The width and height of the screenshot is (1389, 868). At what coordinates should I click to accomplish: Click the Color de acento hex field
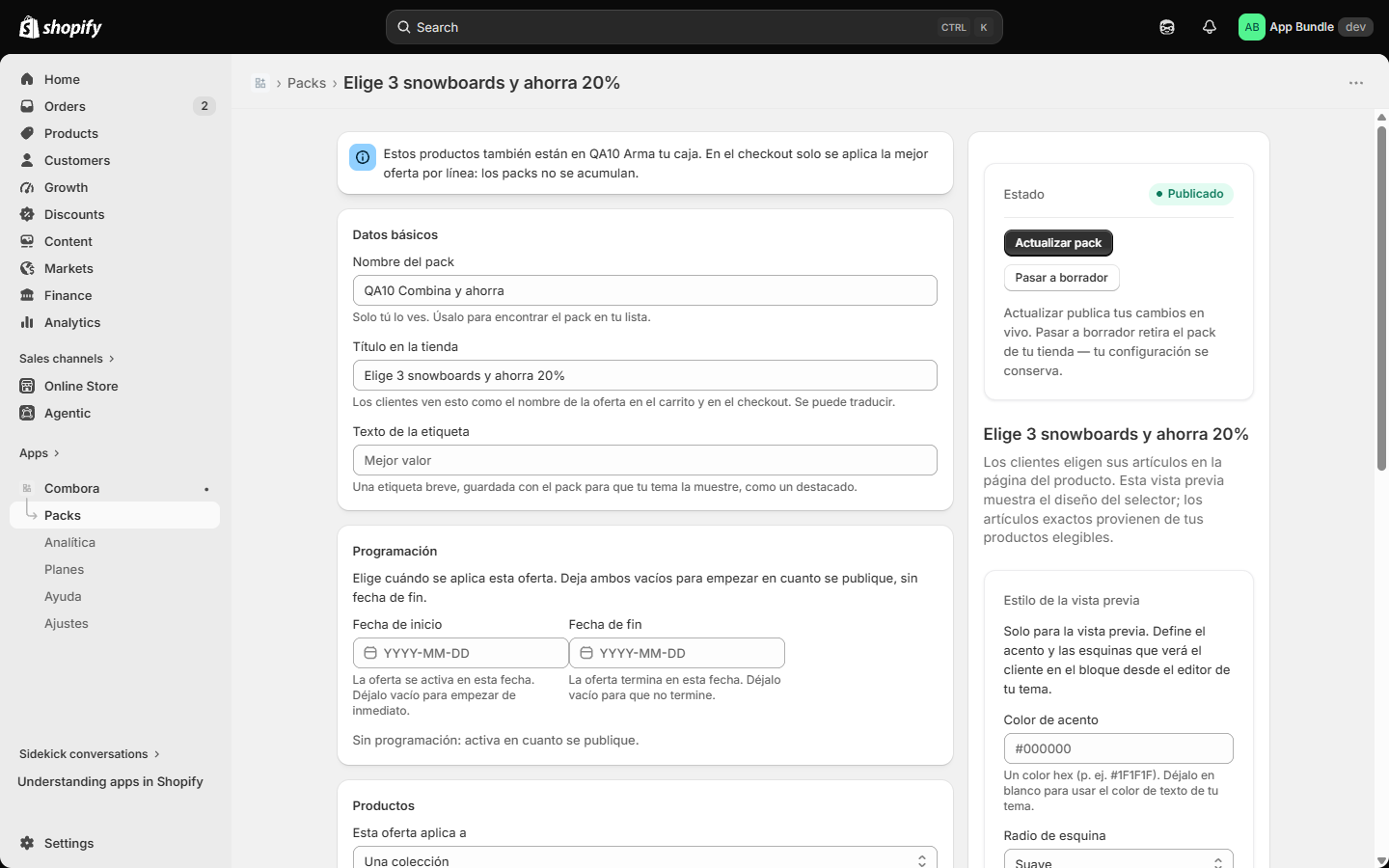point(1118,748)
